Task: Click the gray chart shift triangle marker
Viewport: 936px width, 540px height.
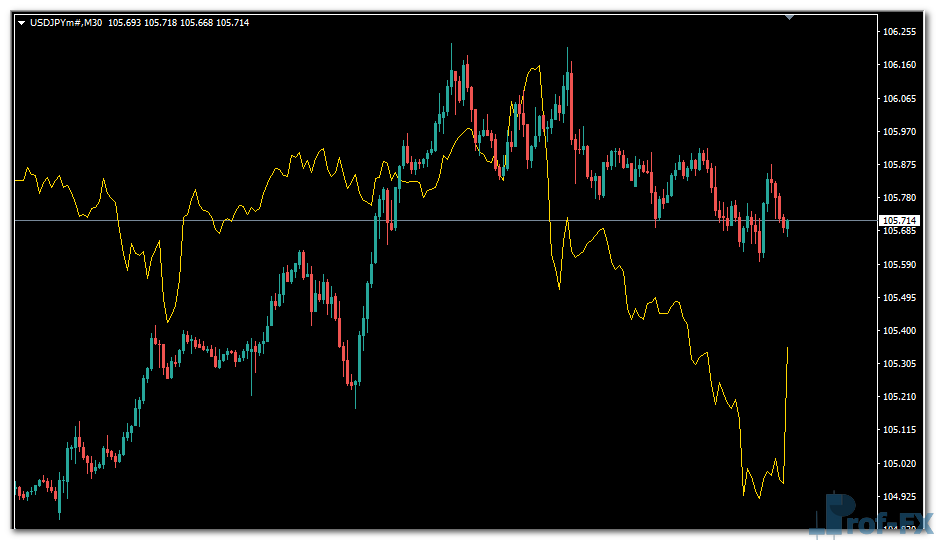Action: pyautogui.click(x=790, y=17)
